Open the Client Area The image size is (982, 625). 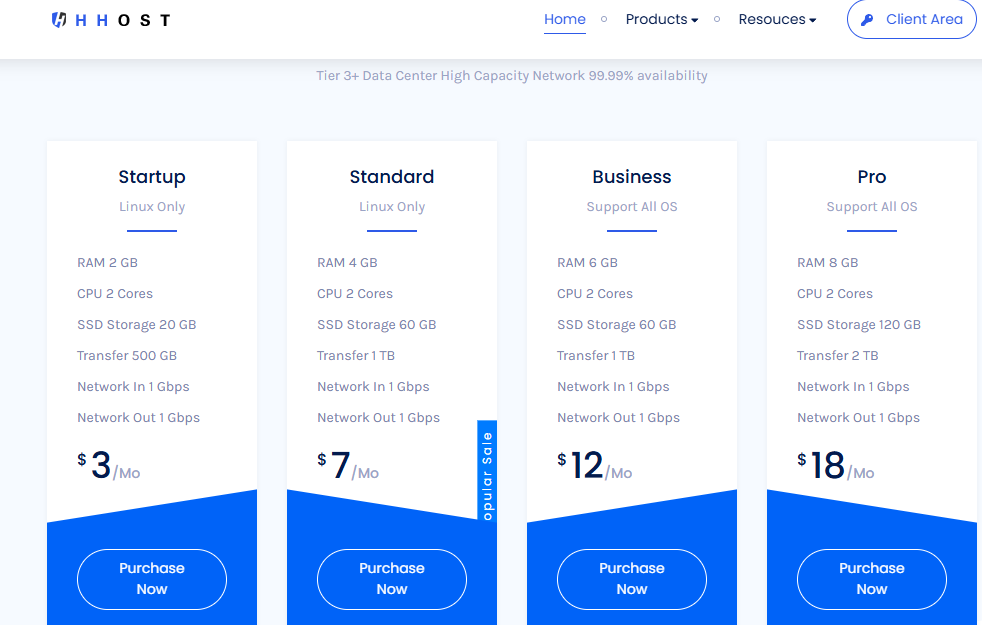click(x=911, y=19)
